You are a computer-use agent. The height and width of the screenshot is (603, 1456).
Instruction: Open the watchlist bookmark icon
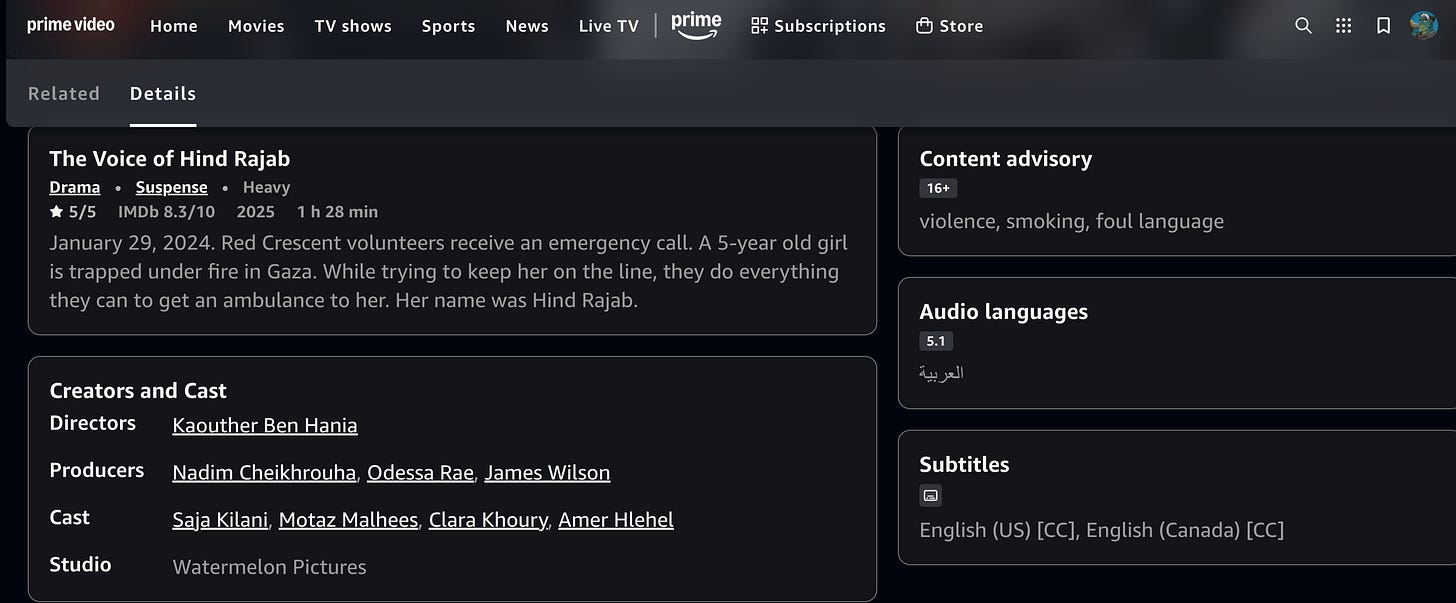tap(1383, 26)
